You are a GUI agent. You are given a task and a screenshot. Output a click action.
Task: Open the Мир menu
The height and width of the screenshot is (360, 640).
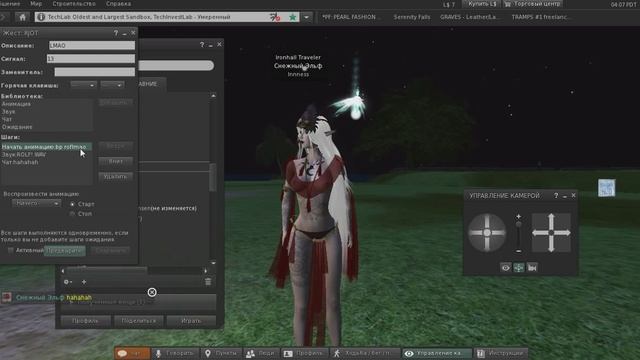coord(36,4)
